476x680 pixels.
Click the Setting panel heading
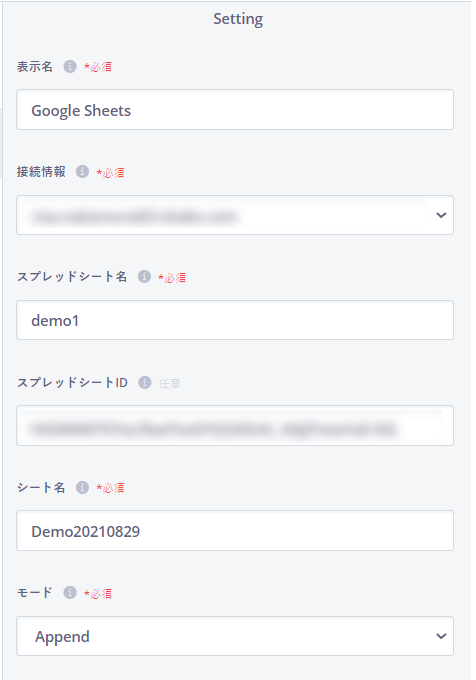(x=238, y=19)
